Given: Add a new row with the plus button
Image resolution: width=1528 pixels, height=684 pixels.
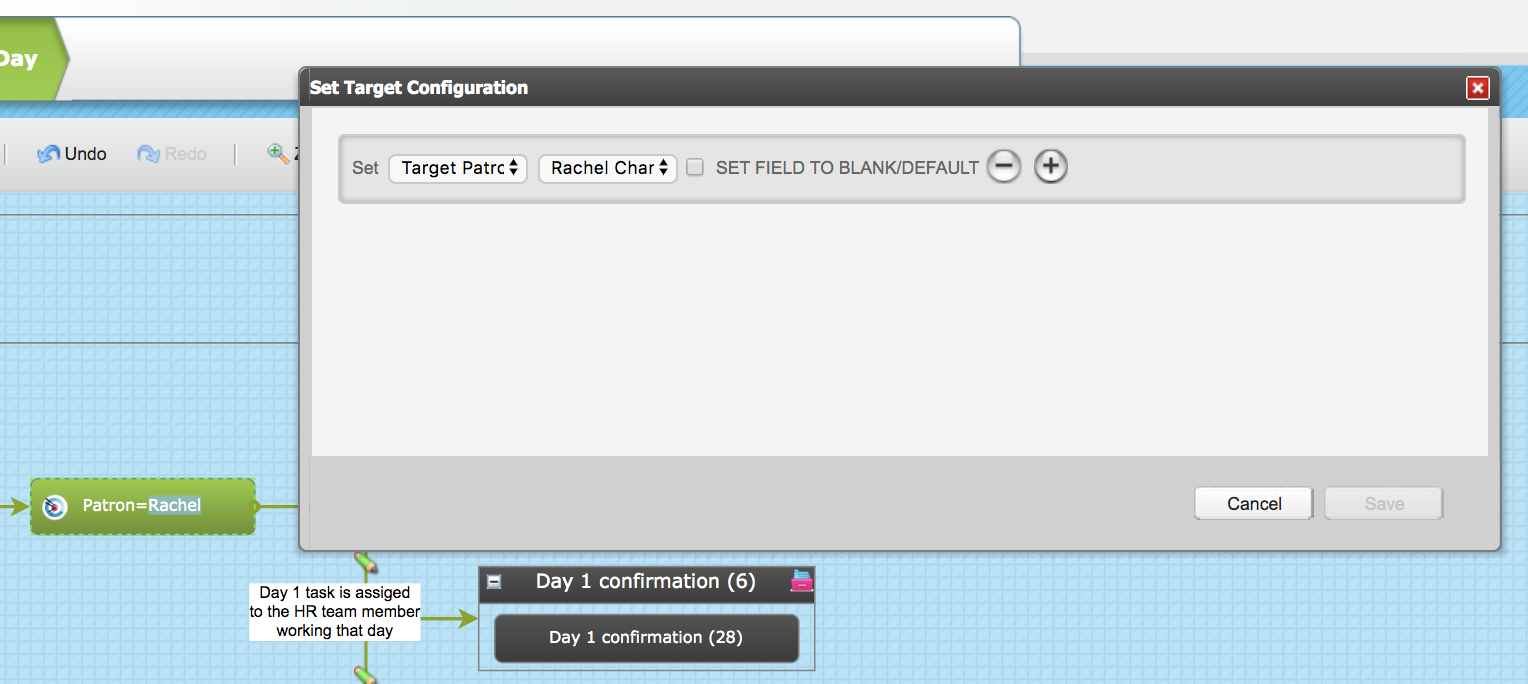Looking at the screenshot, I should [1050, 166].
